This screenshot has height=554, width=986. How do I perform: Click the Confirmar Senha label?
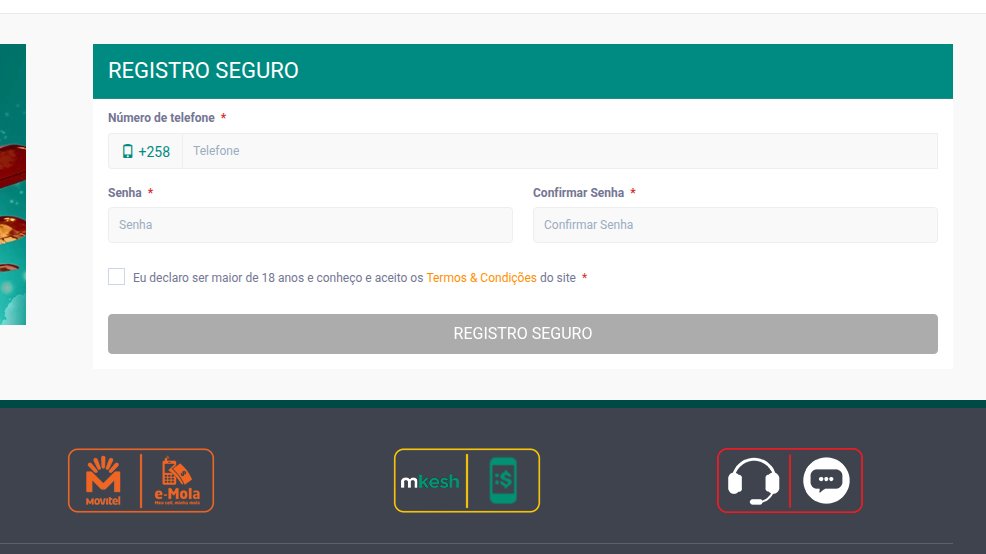click(579, 192)
